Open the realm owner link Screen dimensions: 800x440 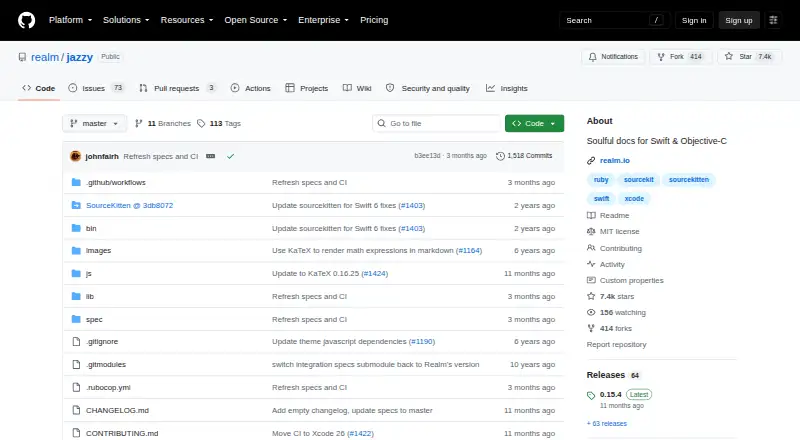click(x=45, y=57)
